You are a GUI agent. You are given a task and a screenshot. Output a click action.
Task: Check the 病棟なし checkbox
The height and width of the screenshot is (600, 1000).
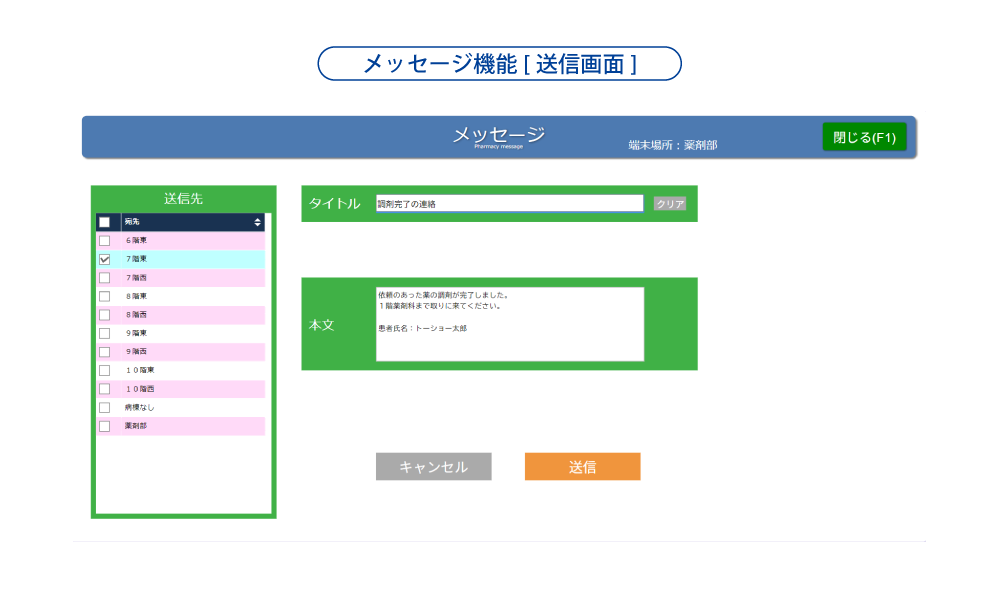105,407
